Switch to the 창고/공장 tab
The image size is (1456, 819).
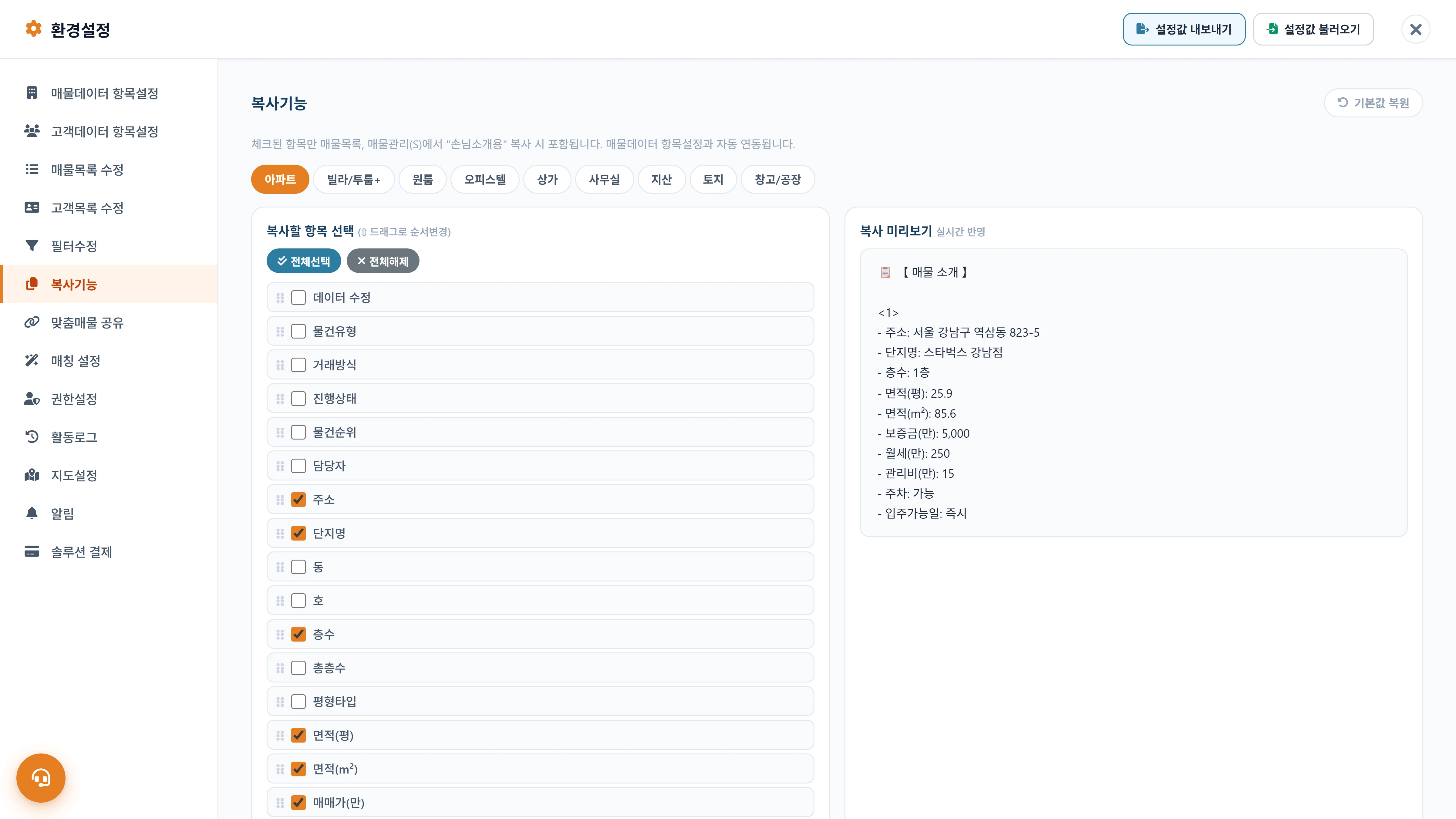778,179
